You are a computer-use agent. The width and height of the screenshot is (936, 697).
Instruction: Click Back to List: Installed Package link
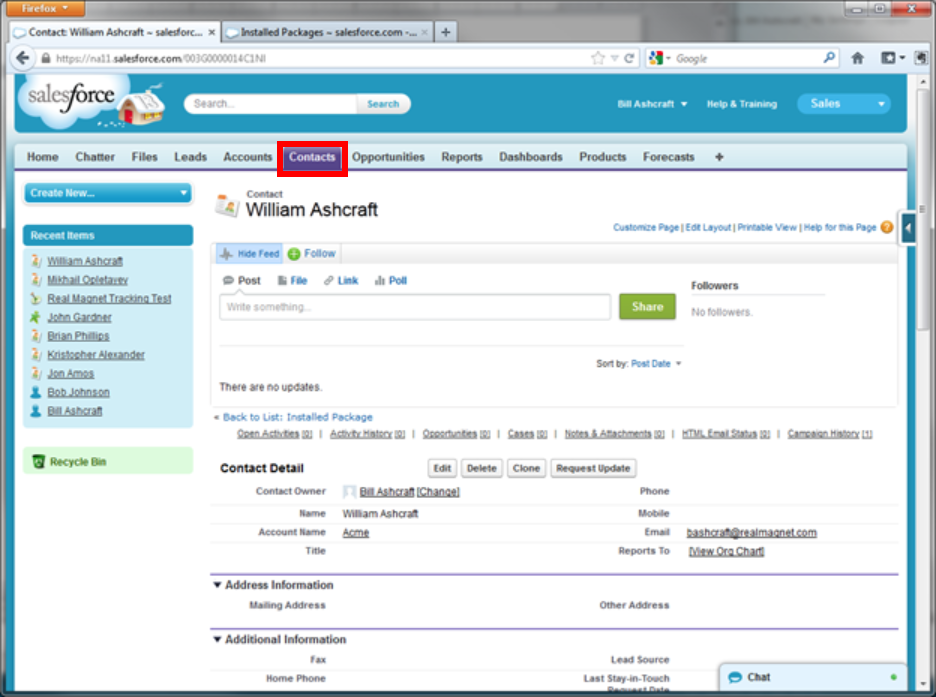[x=297, y=417]
